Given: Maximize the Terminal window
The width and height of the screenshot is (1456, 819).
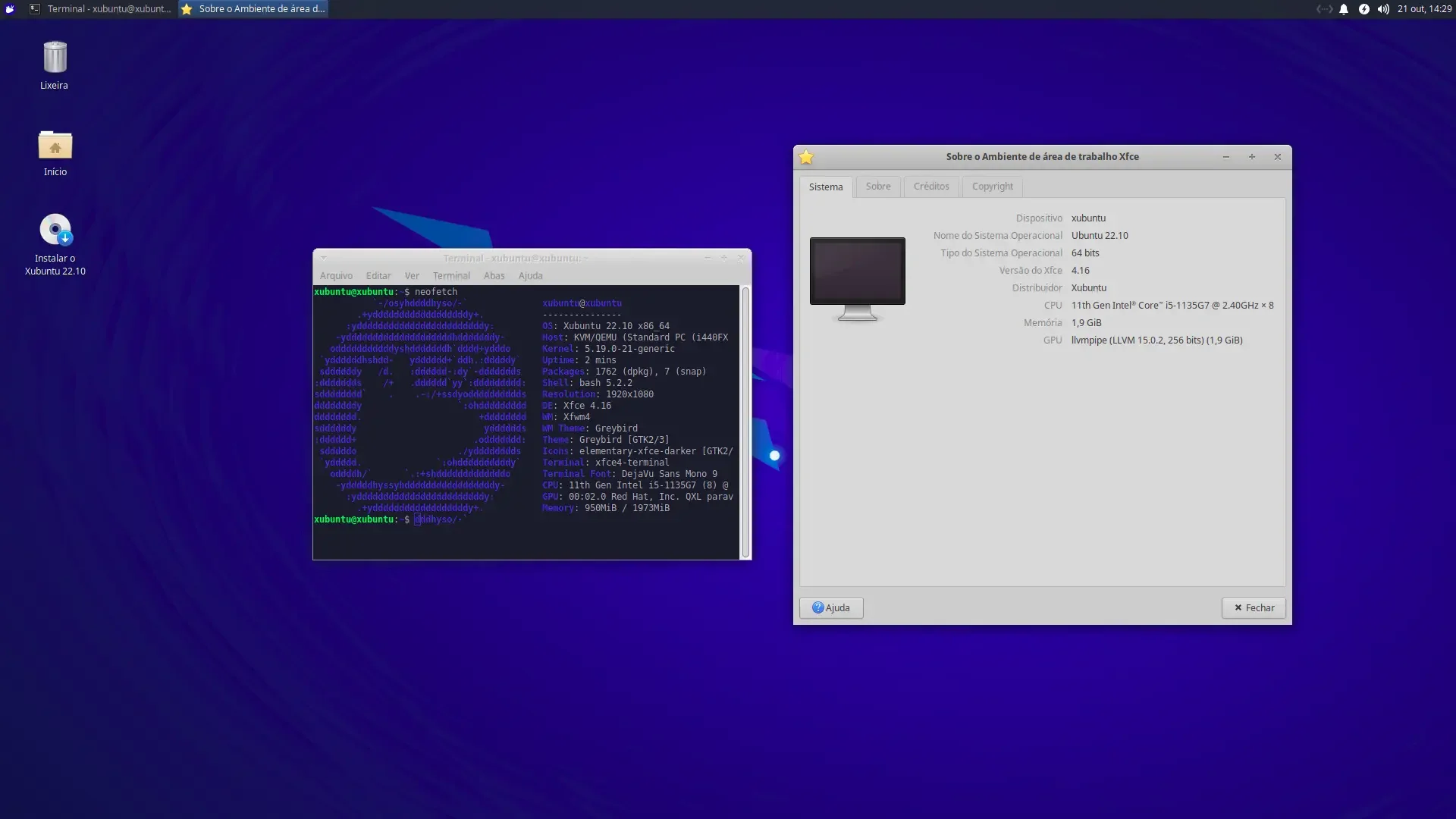Looking at the screenshot, I should [x=724, y=258].
